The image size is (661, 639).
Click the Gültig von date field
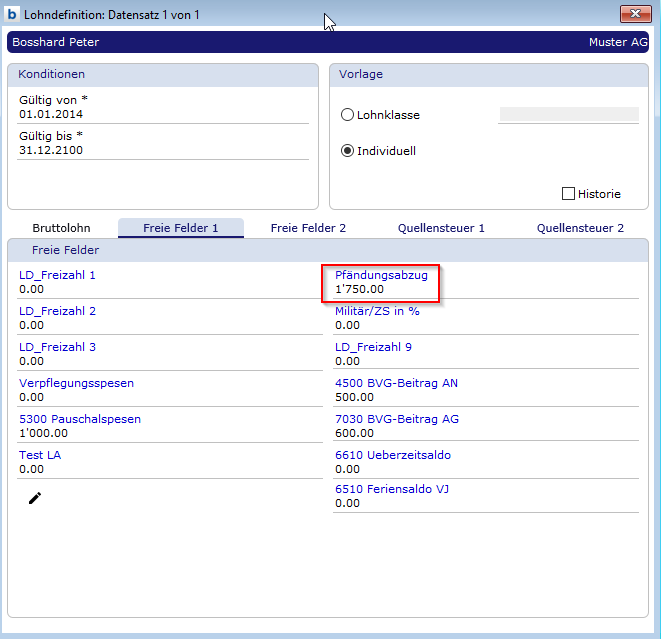tap(160, 114)
